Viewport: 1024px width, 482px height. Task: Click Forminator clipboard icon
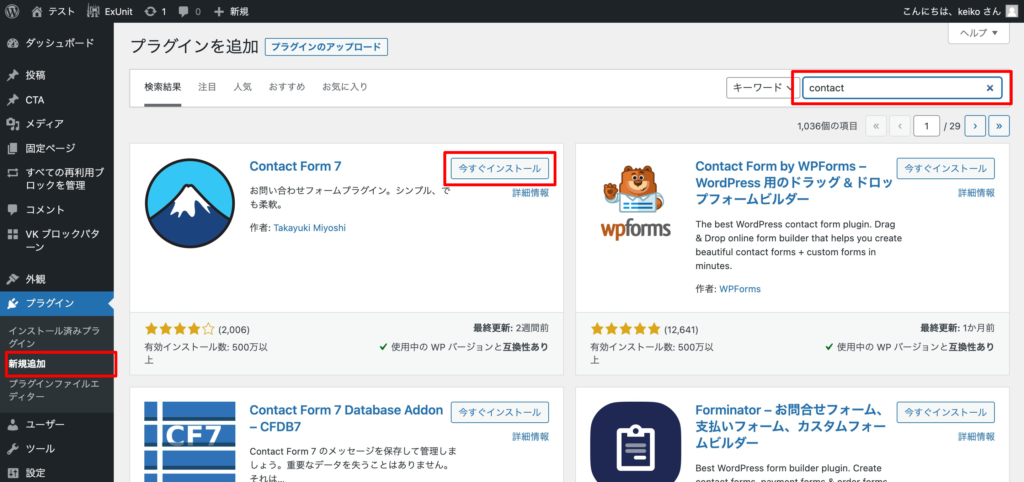[635, 442]
